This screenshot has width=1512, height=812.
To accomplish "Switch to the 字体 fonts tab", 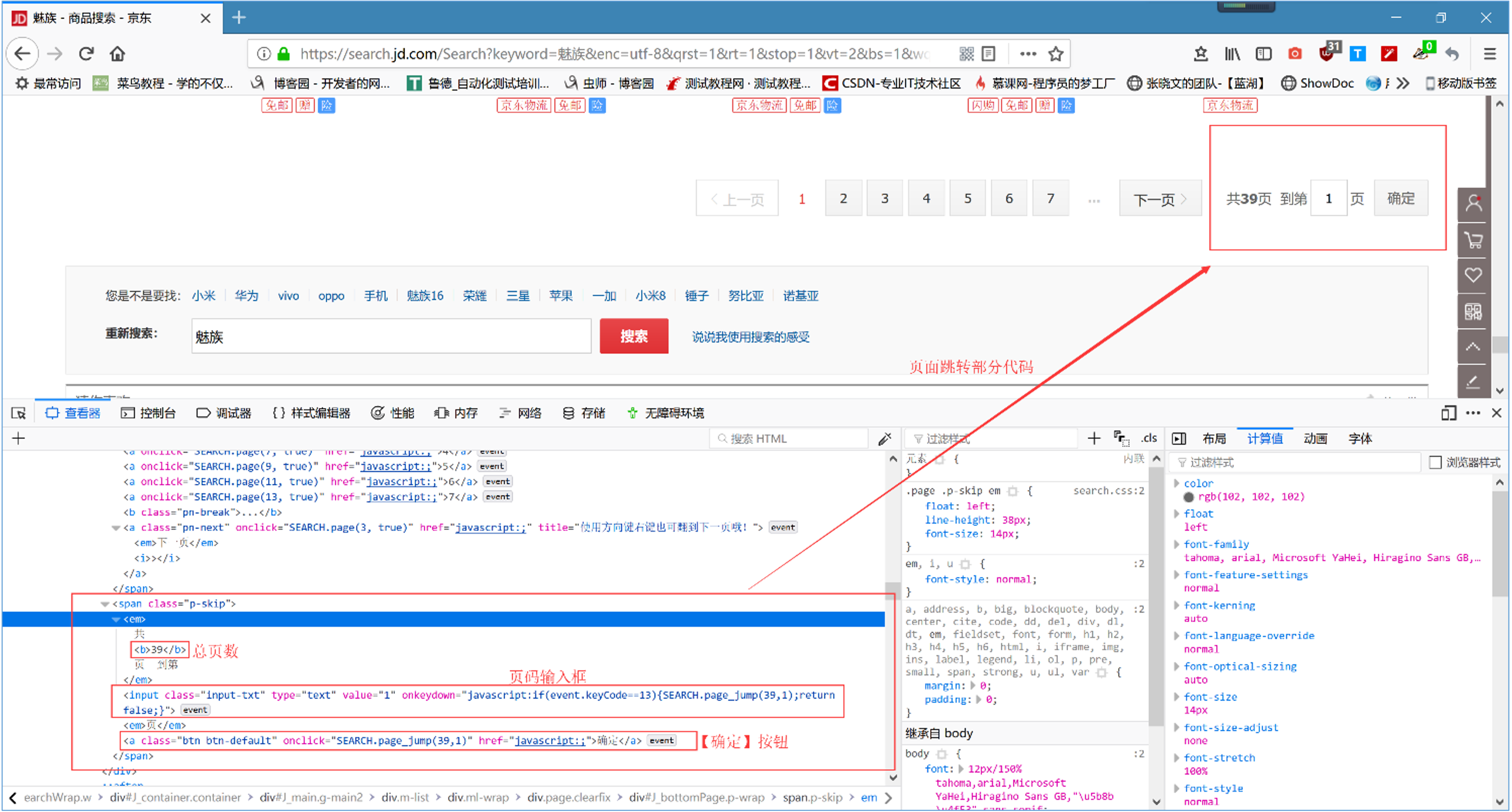I will coord(1360,438).
